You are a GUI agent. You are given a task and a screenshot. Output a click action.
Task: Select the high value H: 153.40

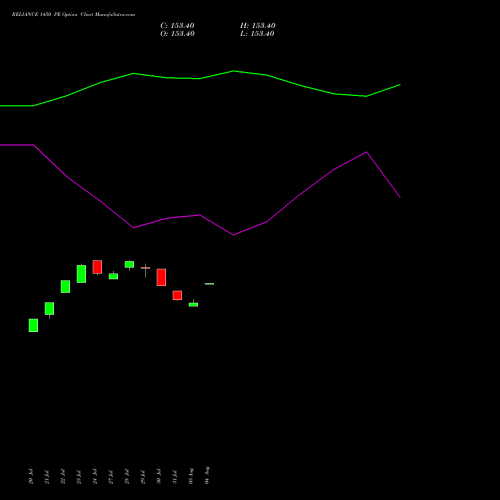point(258,26)
